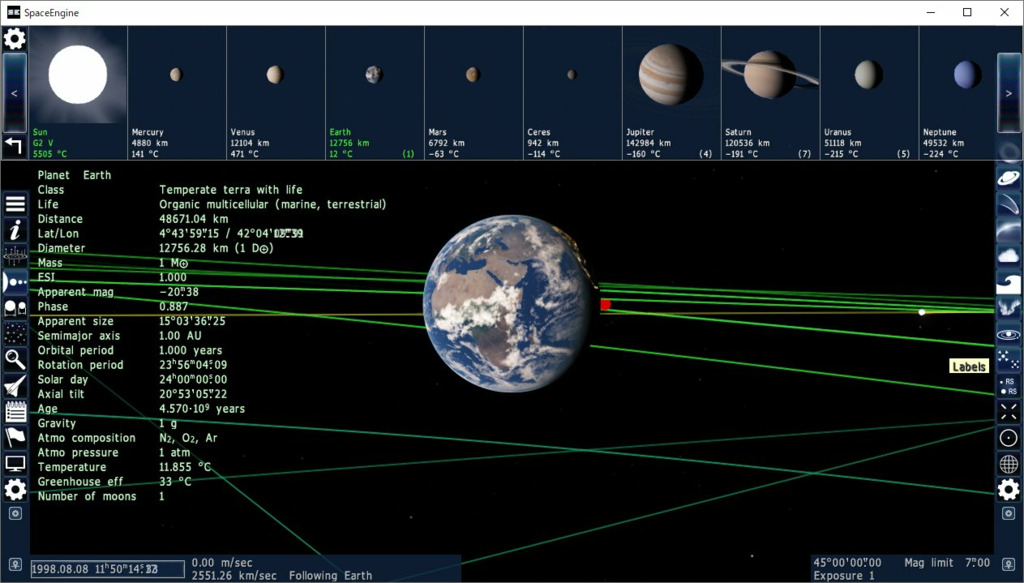Screen dimensions: 1024x583
Task: Click the bottom-left time panel pin icon
Action: click(x=15, y=565)
